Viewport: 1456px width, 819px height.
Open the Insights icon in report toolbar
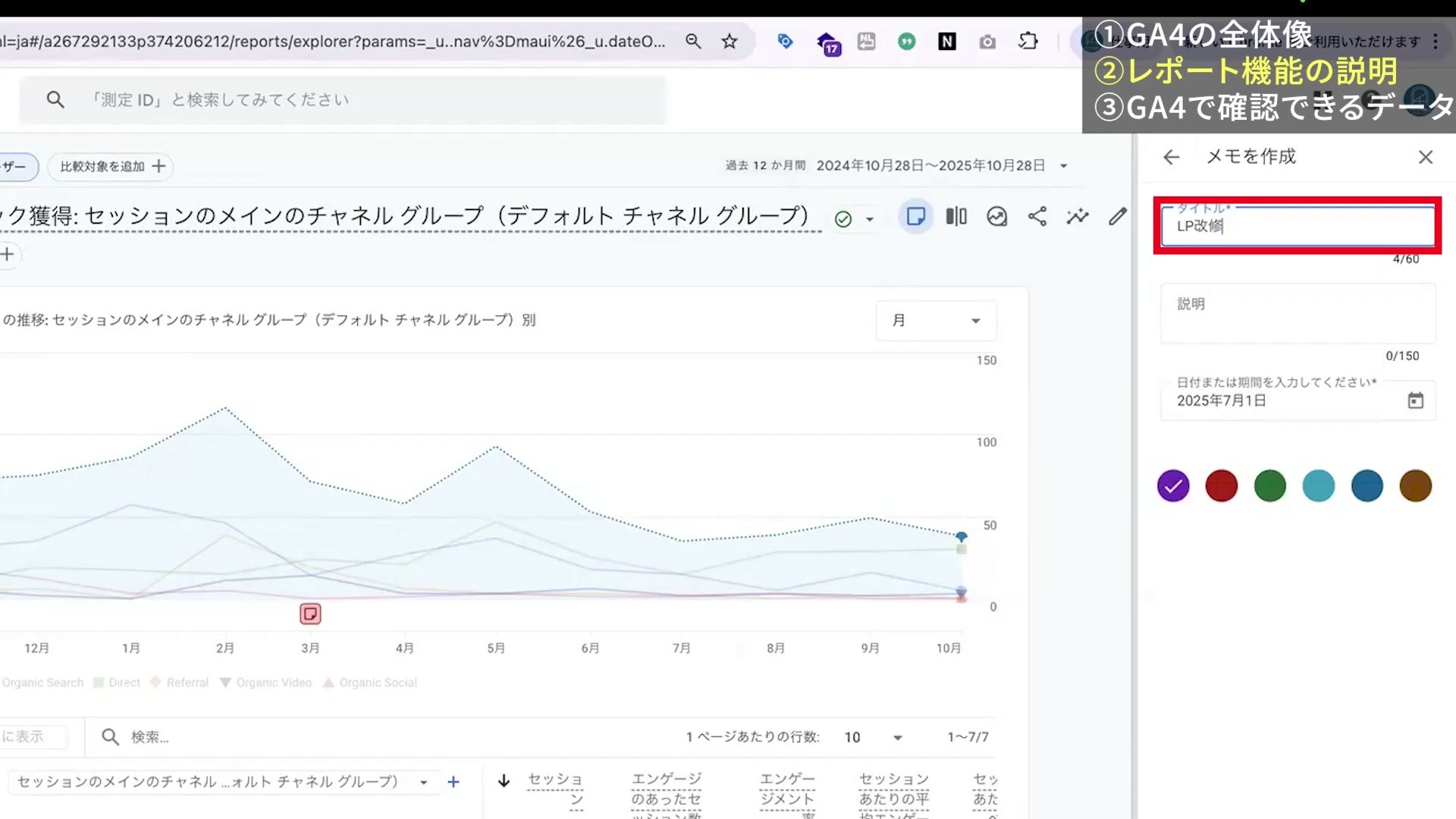tap(996, 216)
